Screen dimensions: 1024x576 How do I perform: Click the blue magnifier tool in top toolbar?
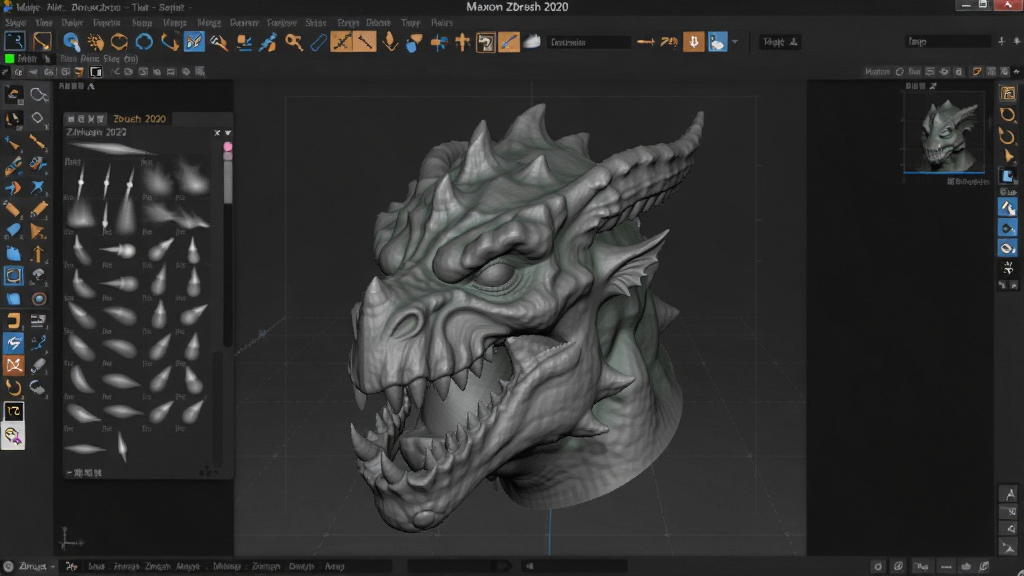(71, 42)
